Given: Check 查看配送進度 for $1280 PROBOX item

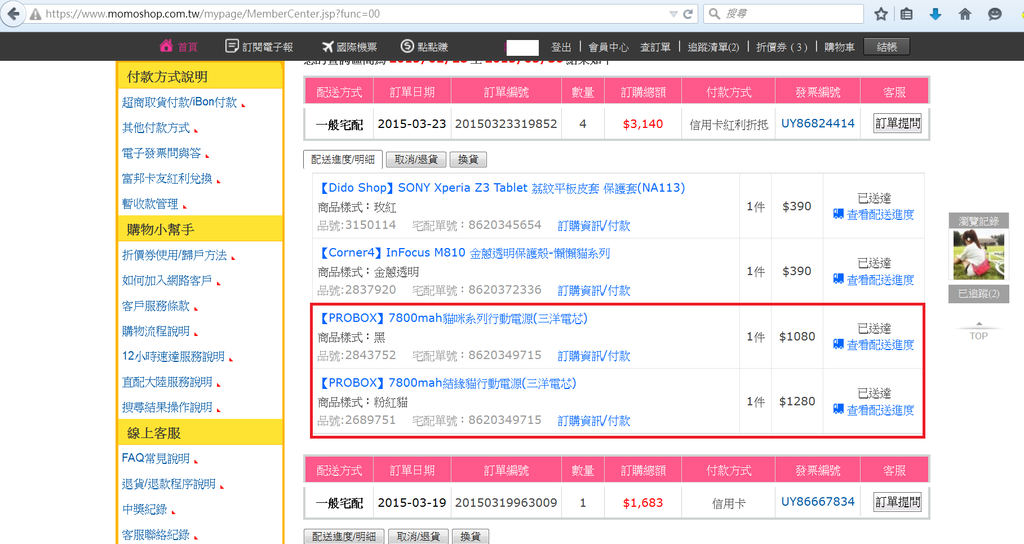Looking at the screenshot, I should [874, 410].
